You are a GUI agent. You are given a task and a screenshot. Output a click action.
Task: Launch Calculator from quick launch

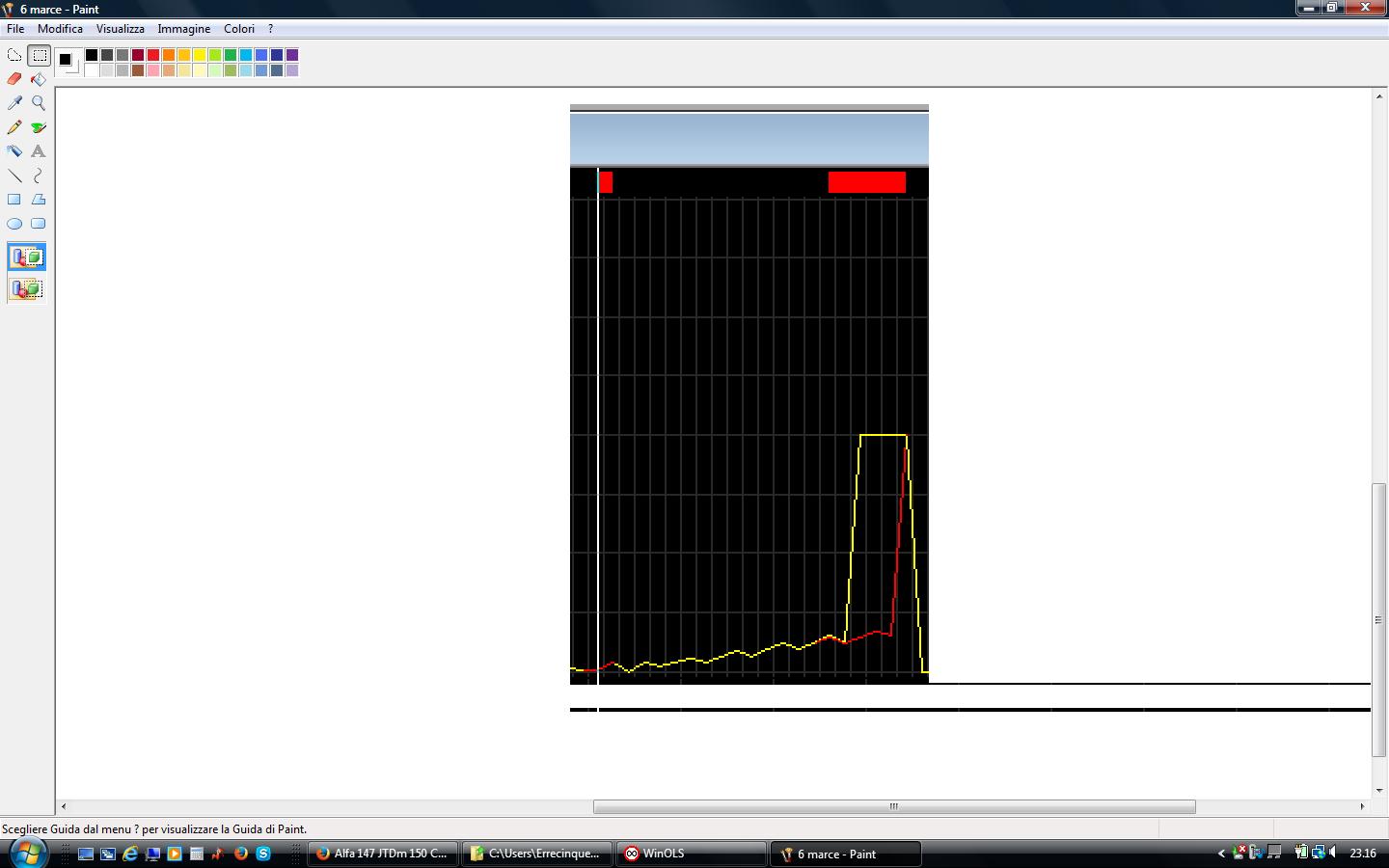[197, 854]
